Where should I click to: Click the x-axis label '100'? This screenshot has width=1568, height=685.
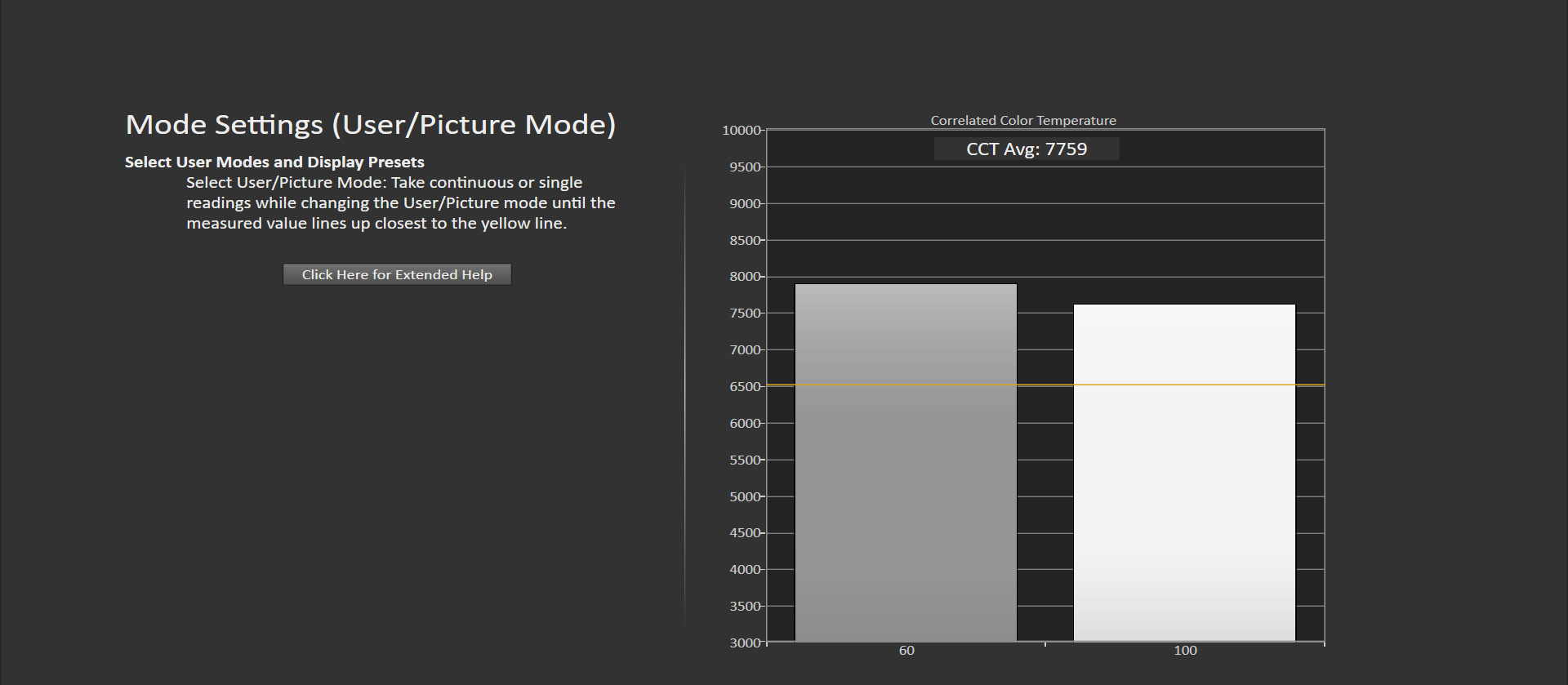click(x=1185, y=651)
